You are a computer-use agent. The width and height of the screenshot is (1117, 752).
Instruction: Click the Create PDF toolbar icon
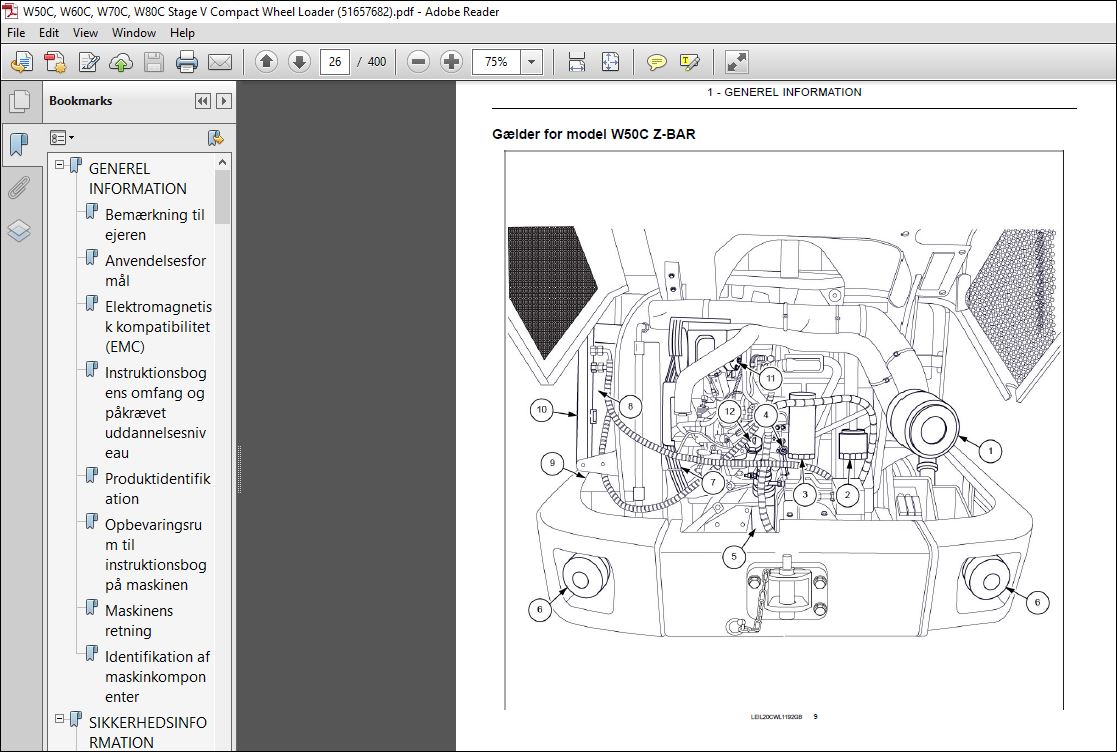pos(22,62)
